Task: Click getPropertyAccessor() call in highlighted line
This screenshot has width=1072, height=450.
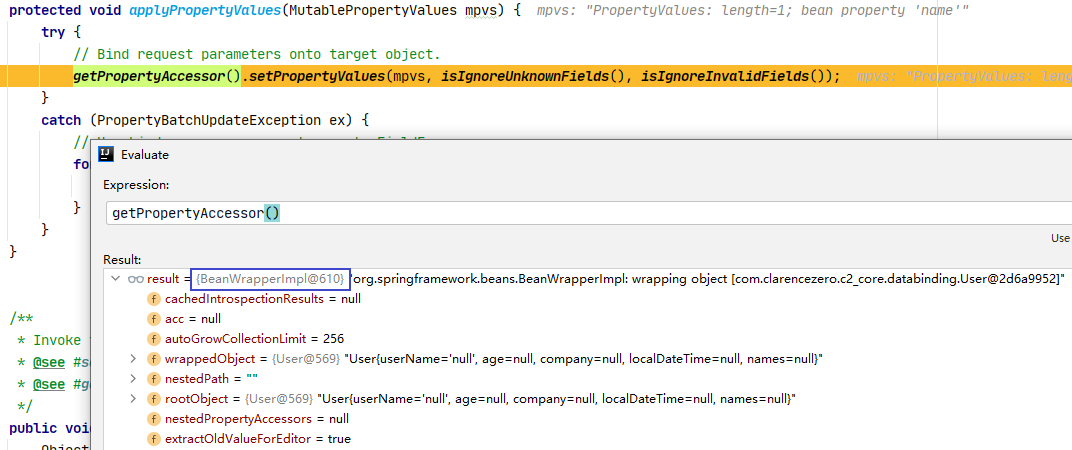Action: 157,76
